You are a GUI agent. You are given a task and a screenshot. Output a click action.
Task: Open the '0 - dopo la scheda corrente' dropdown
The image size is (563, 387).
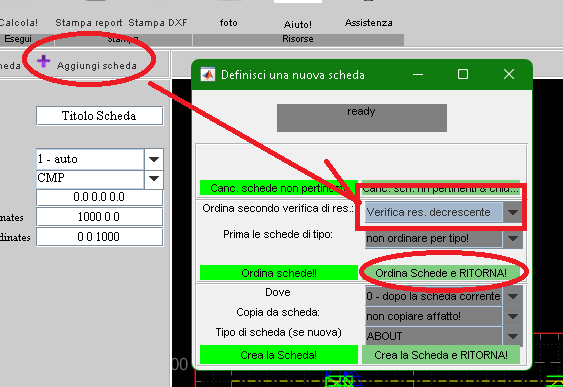pyautogui.click(x=444, y=296)
